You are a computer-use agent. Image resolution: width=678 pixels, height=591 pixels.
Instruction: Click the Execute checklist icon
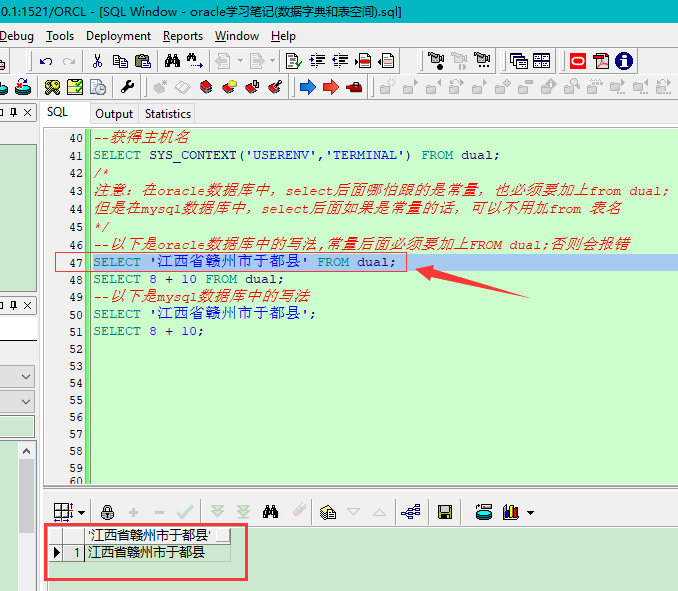[75, 87]
